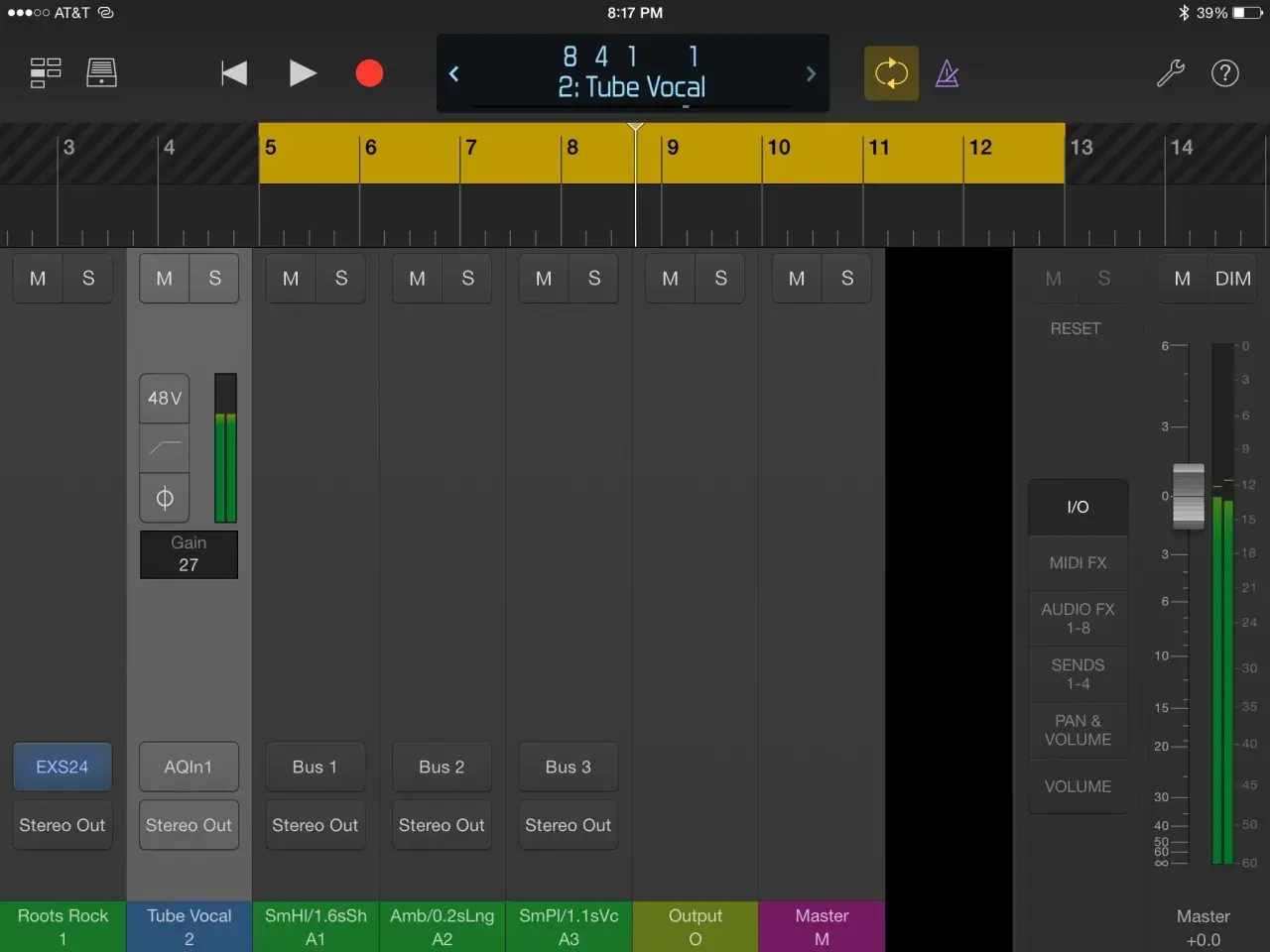Viewport: 1270px width, 952px height.
Task: Toggle phase invert icon
Action: pyautogui.click(x=165, y=498)
